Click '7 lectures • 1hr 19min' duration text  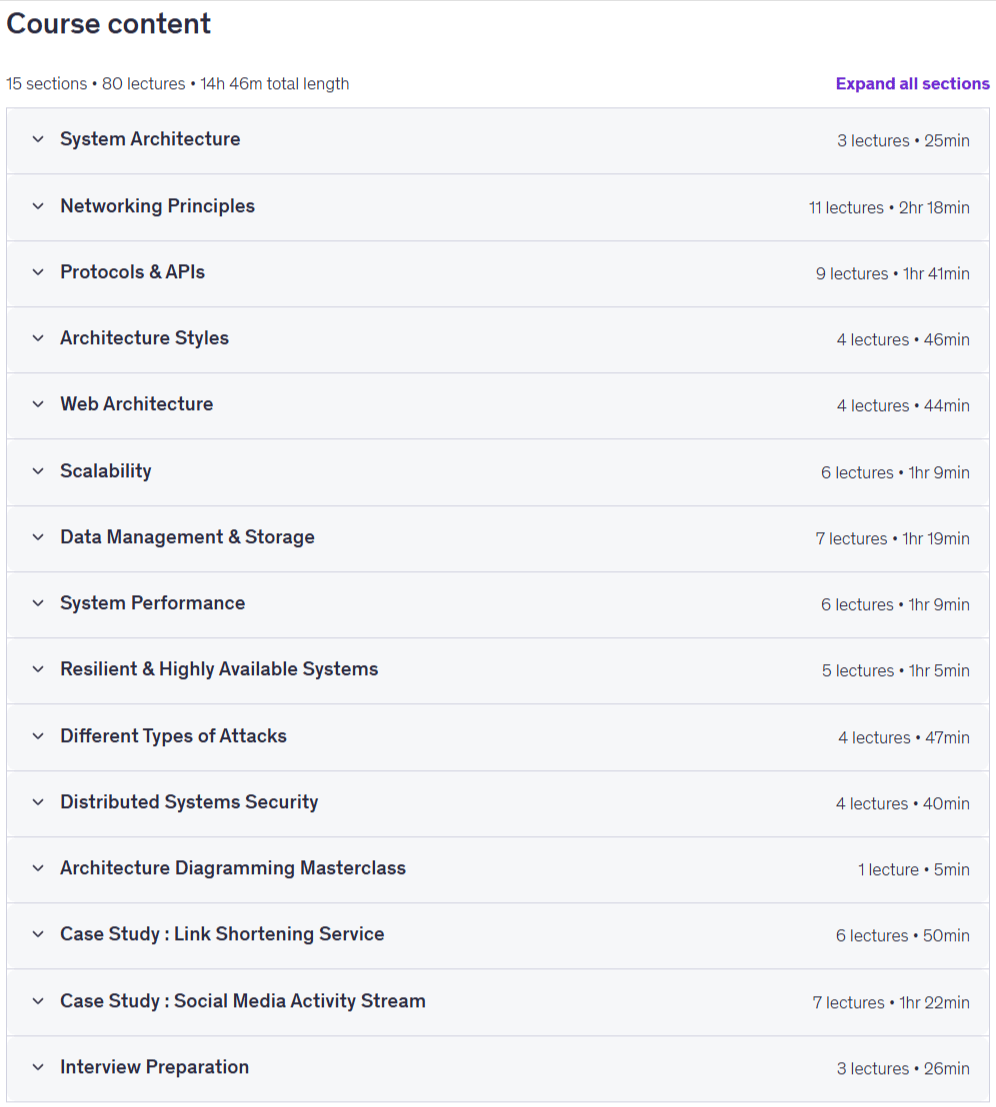click(893, 539)
